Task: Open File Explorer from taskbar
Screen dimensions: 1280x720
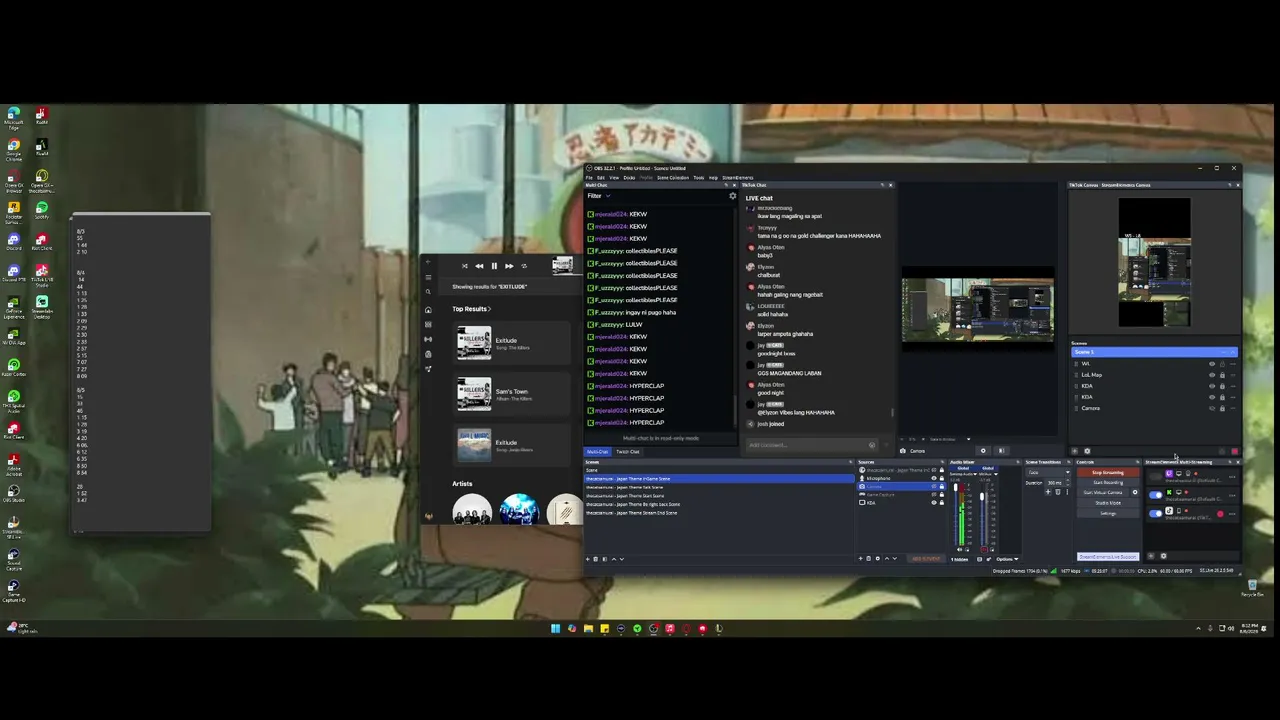Action: click(588, 629)
